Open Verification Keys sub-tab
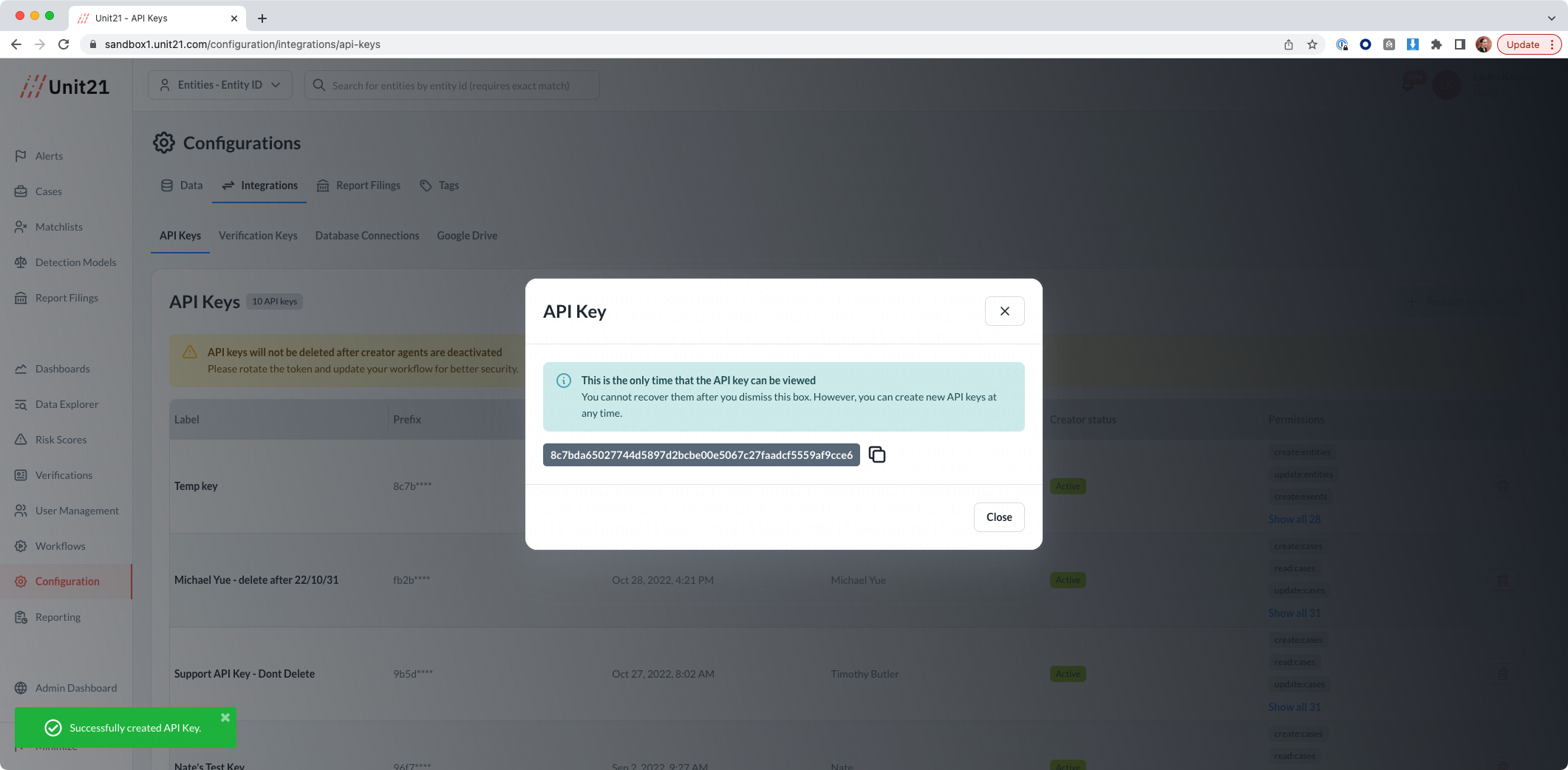This screenshot has width=1568, height=770. pos(258,236)
